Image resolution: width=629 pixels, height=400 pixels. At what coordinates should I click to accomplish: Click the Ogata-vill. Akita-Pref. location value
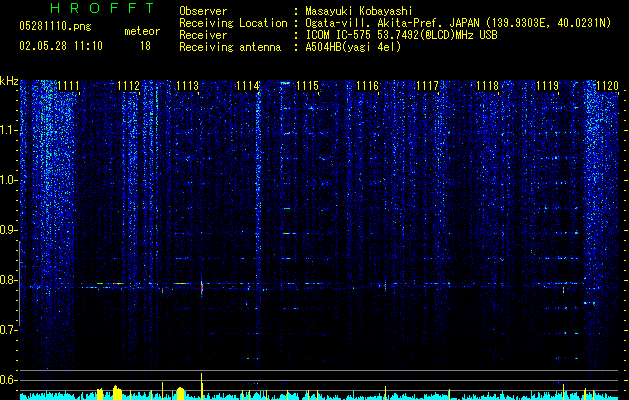(458, 23)
